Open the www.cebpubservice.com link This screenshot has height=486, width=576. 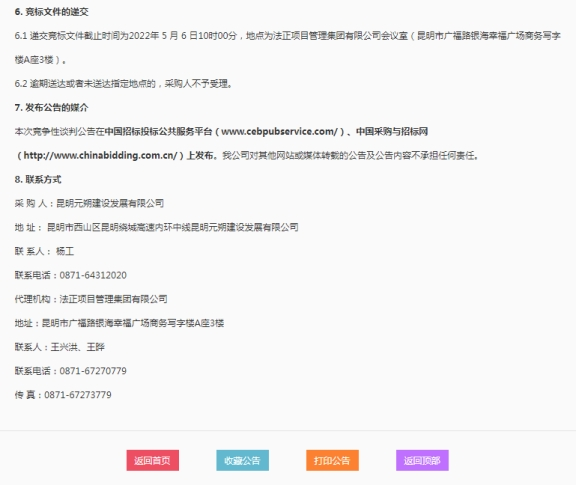pyautogui.click(x=279, y=132)
